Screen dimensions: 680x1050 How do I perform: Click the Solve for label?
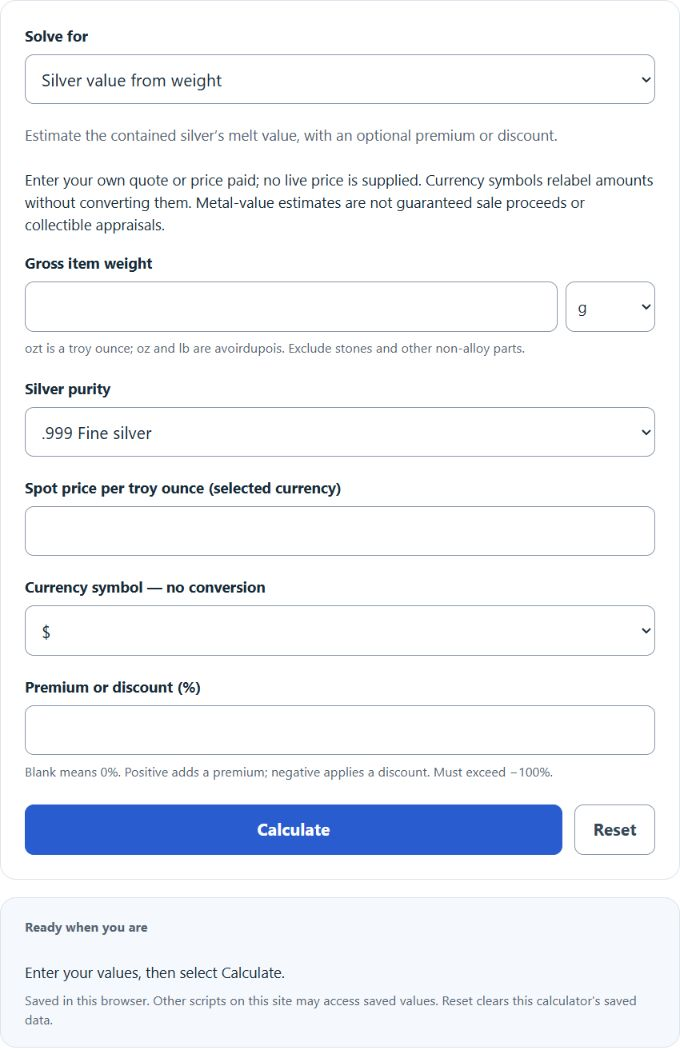[x=56, y=36]
